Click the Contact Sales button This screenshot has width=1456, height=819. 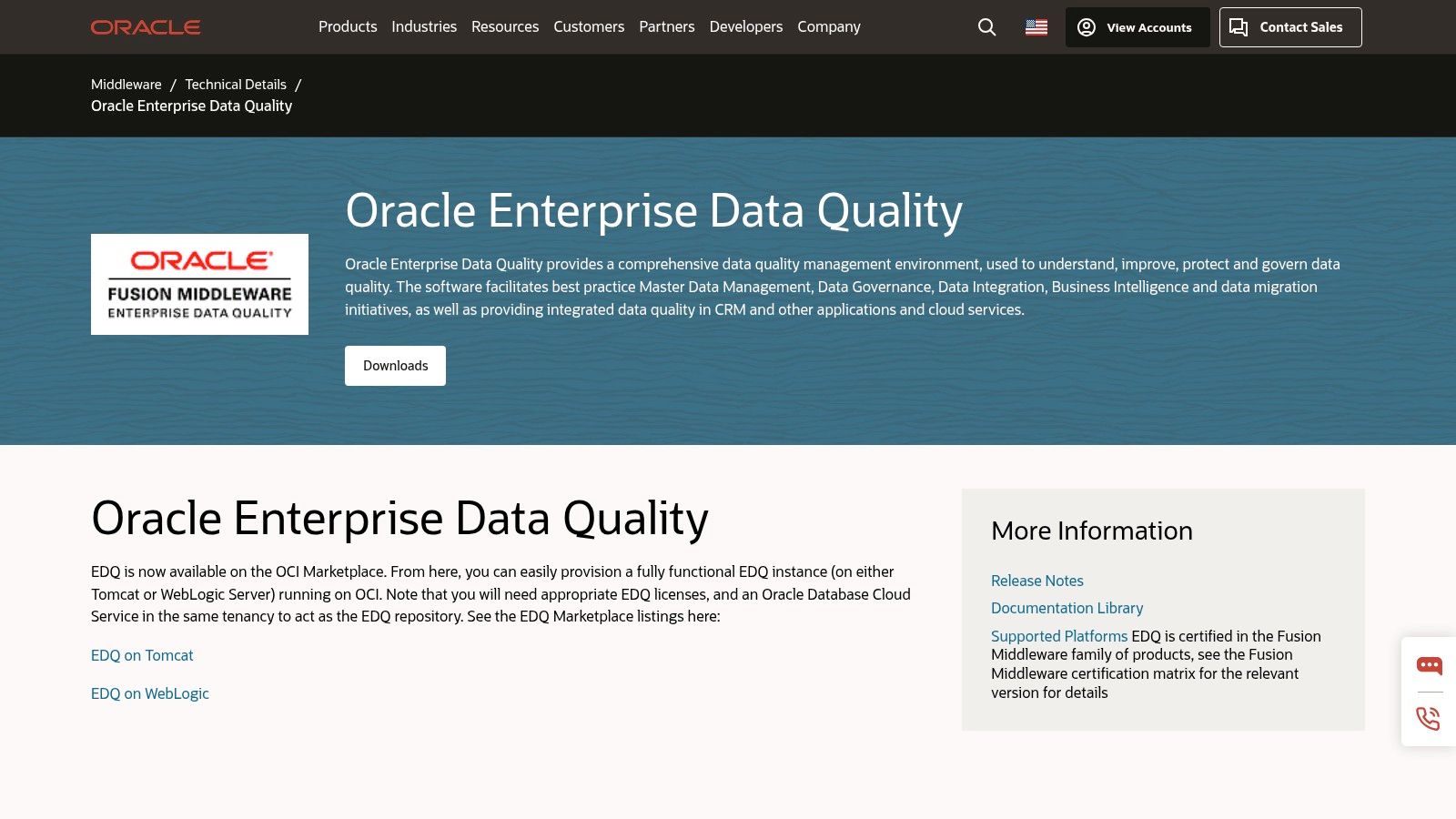click(x=1290, y=27)
